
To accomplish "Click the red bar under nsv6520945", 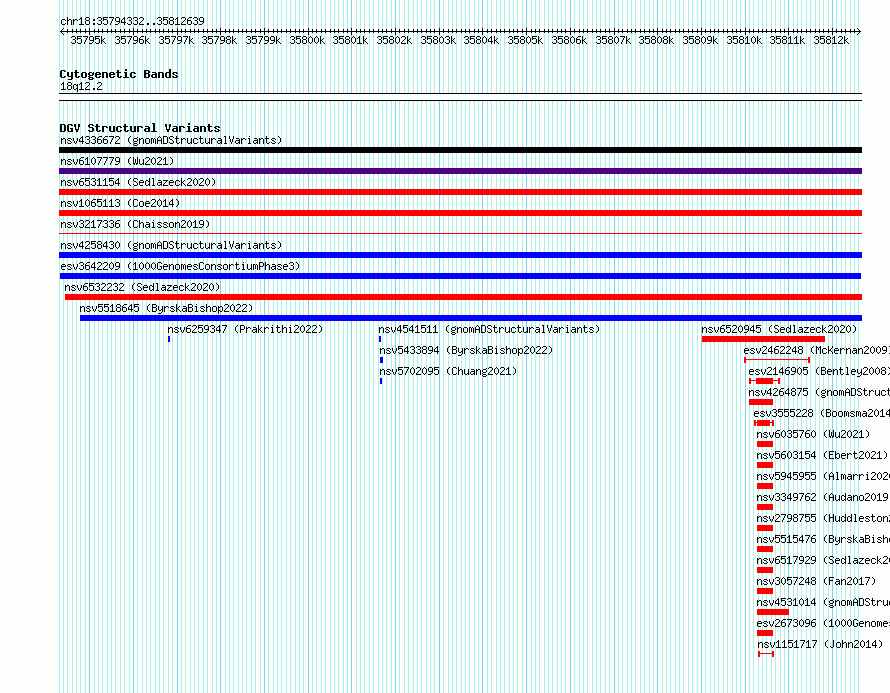I will pos(763,339).
